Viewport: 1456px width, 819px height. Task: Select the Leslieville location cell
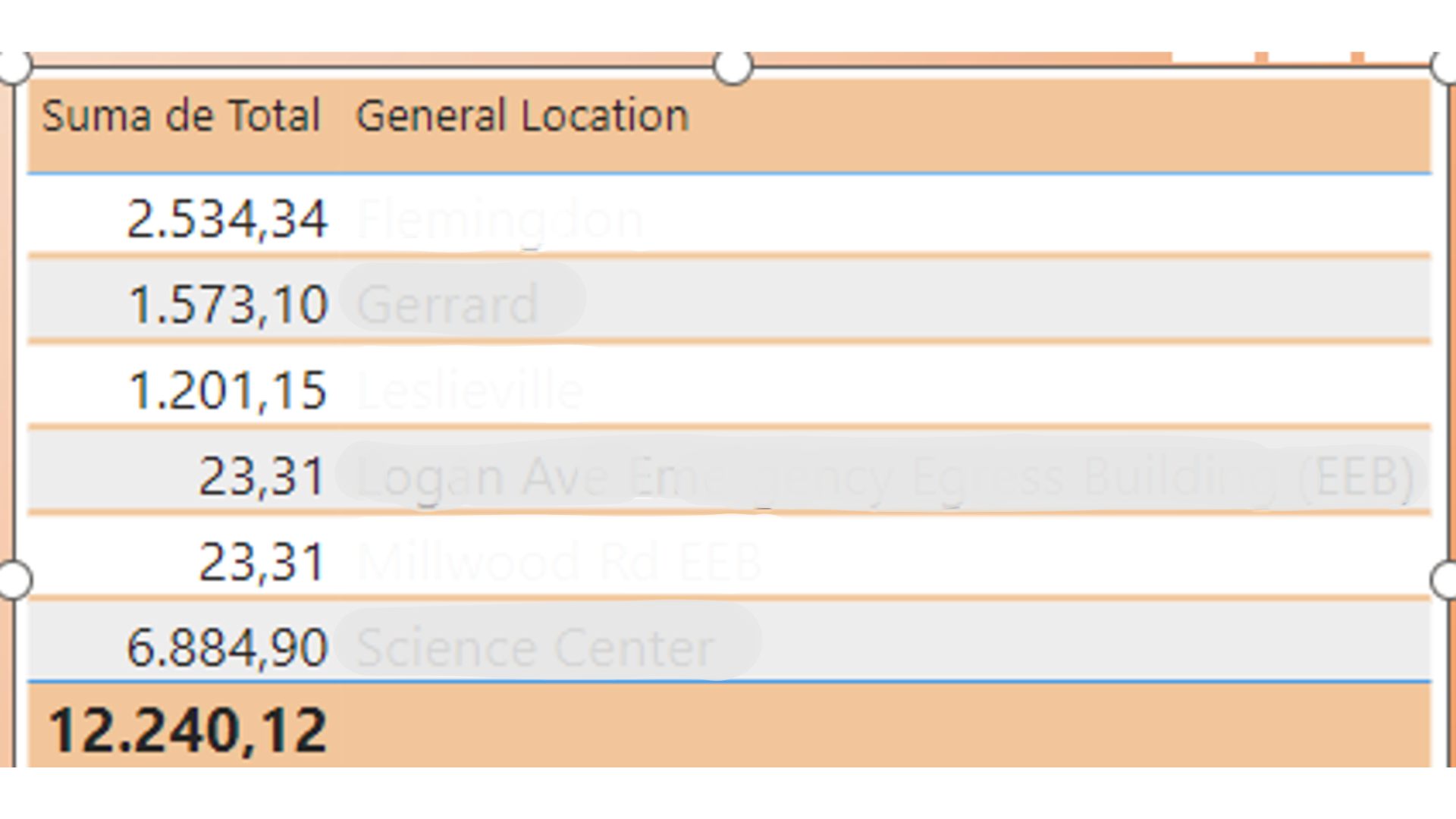[470, 391]
